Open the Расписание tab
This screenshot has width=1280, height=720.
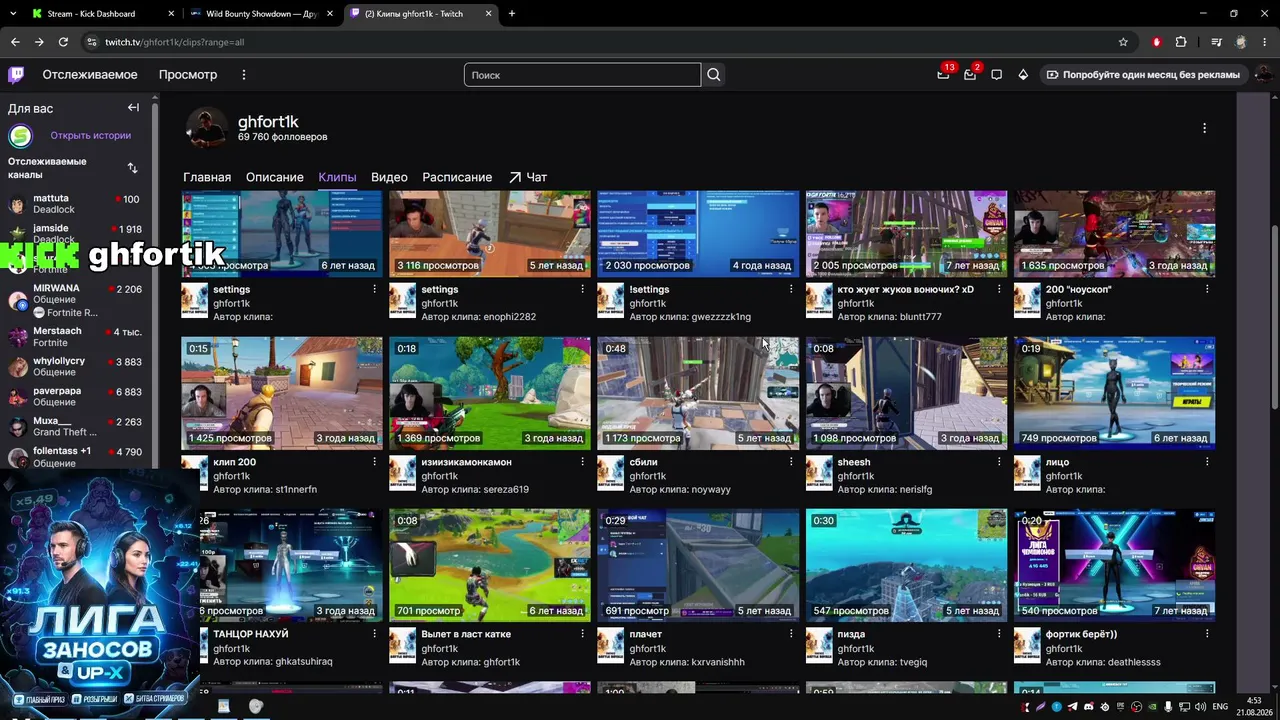(457, 177)
